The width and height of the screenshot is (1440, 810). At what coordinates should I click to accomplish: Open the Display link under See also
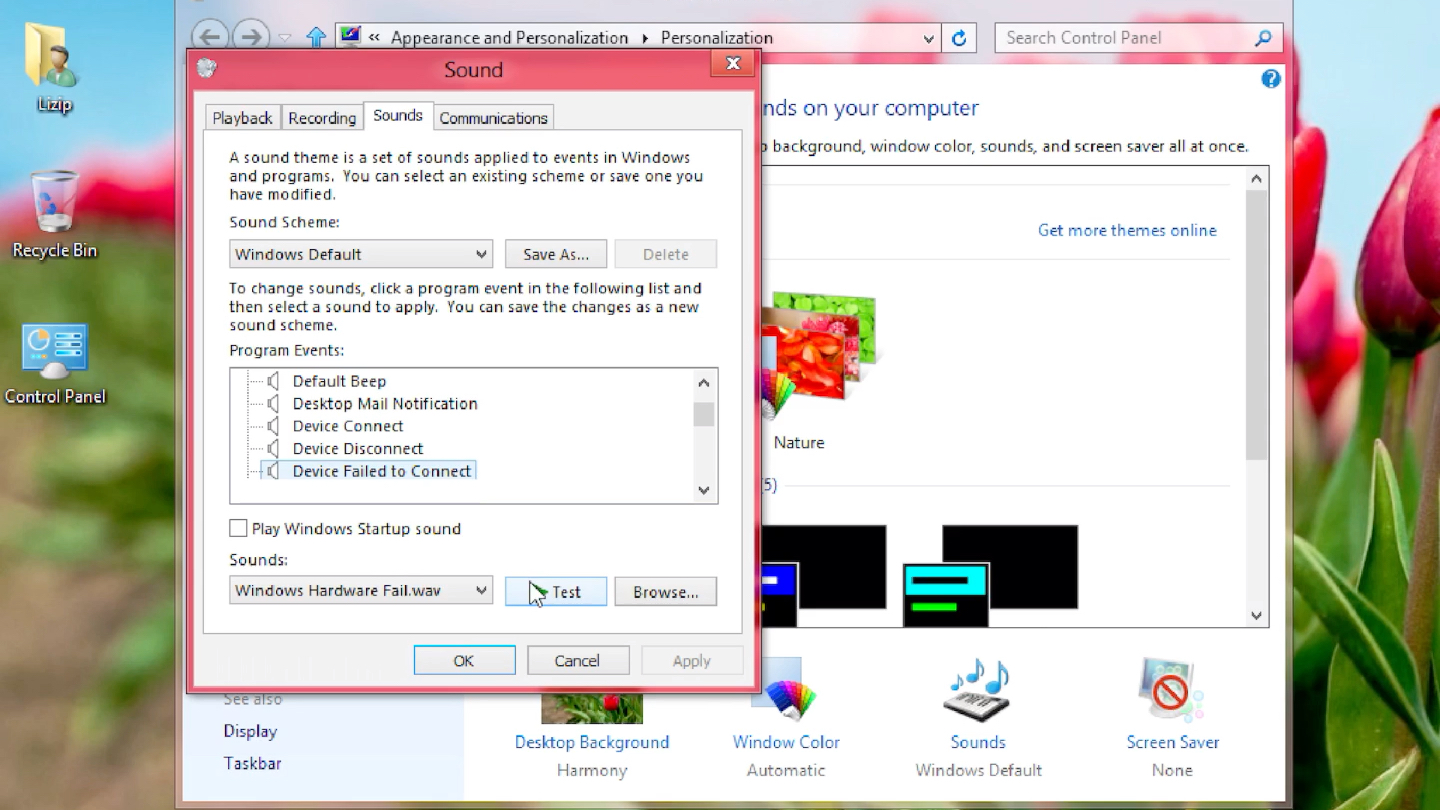click(250, 731)
